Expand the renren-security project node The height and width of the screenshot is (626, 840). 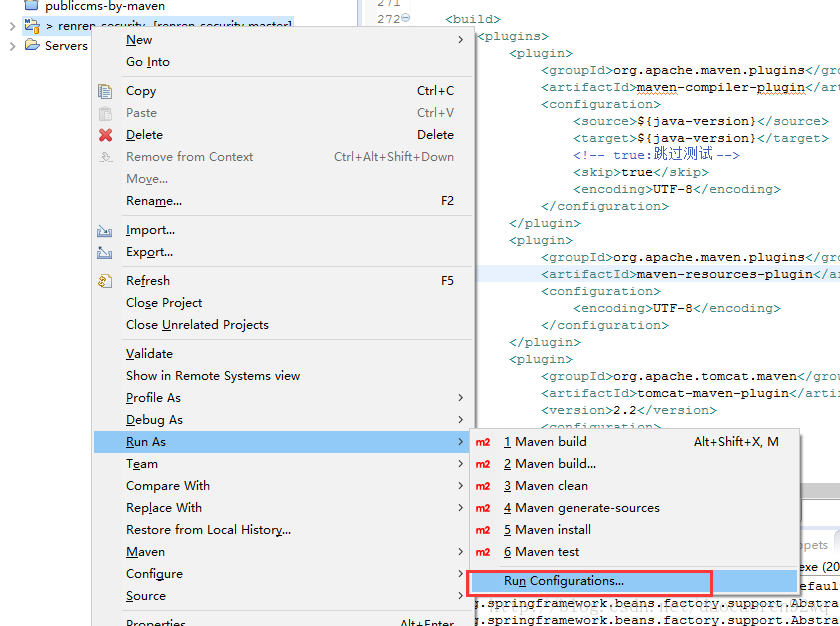click(12, 26)
